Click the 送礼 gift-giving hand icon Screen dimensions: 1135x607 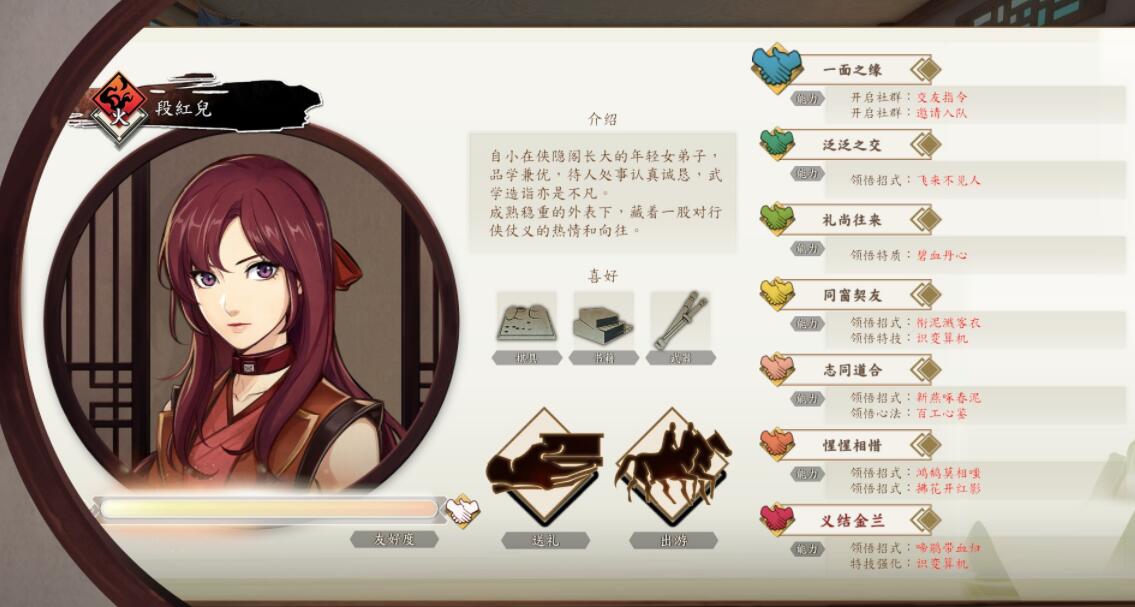tap(544, 465)
